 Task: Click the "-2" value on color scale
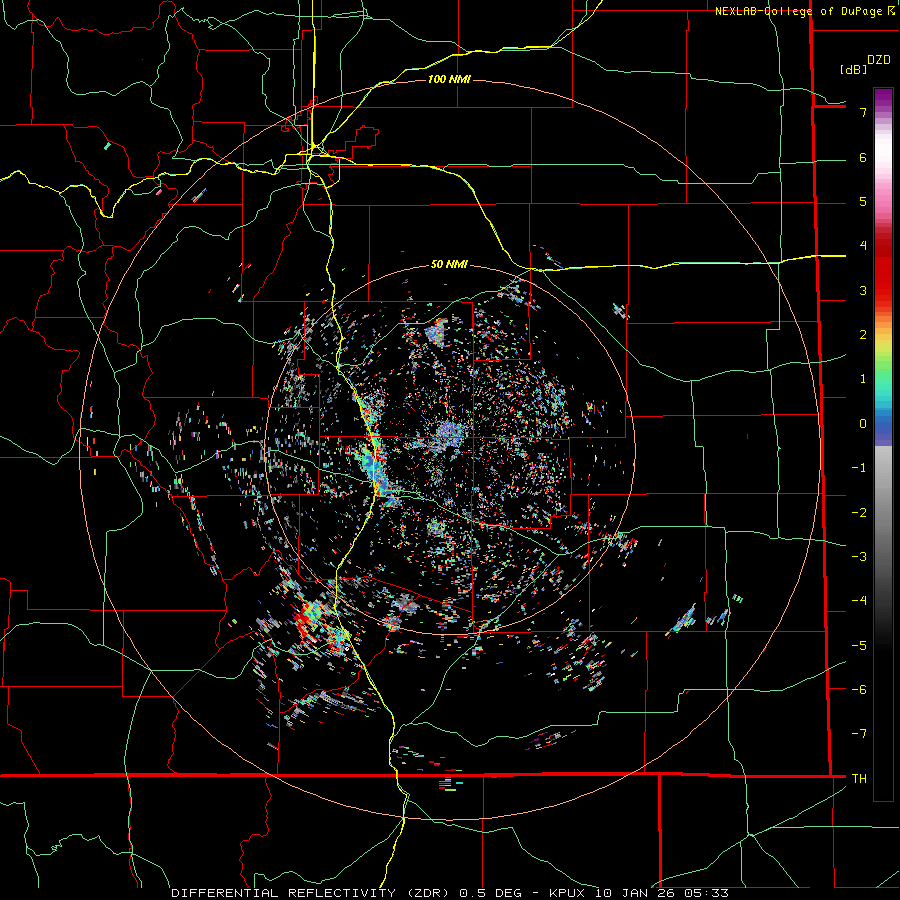[x=859, y=513]
